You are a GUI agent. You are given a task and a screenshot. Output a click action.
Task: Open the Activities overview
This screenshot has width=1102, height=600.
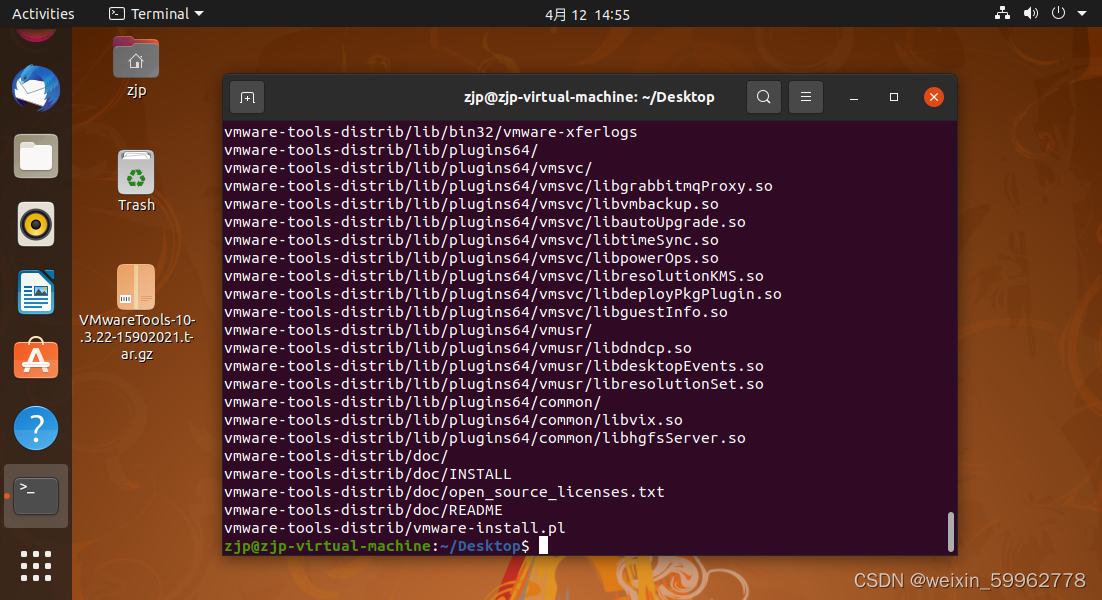pos(43,14)
